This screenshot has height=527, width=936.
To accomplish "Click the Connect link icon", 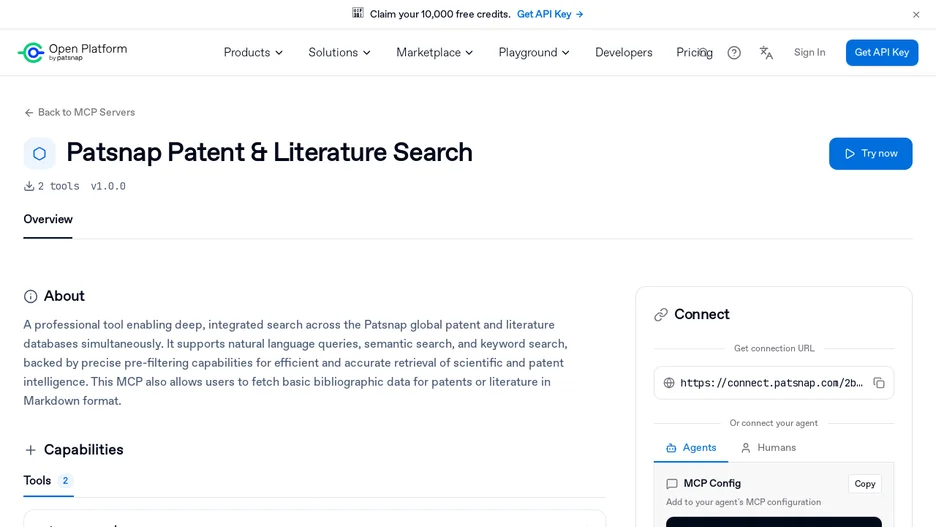I will [x=661, y=315].
